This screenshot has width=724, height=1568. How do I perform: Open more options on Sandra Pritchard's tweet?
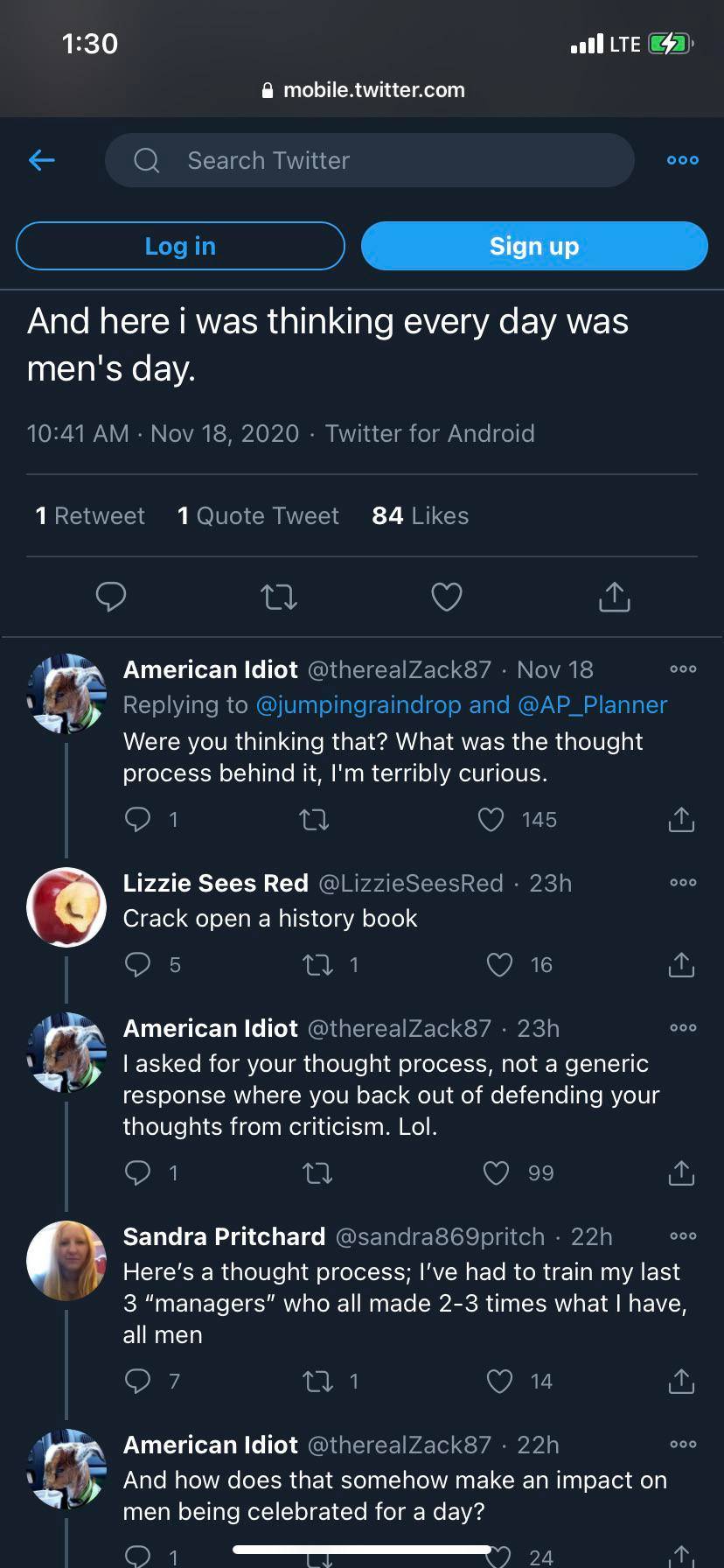click(682, 1236)
